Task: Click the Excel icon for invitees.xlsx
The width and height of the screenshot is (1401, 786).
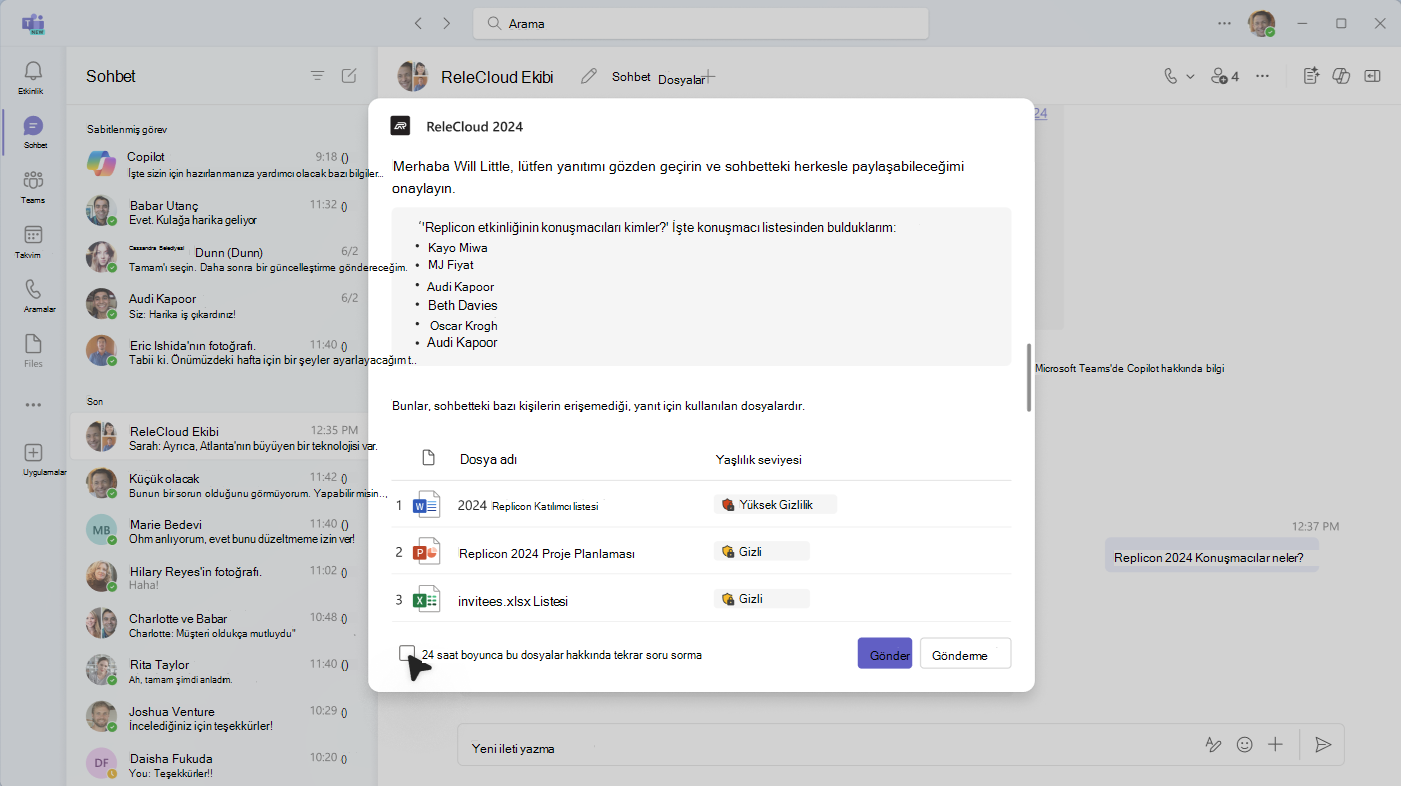Action: [x=428, y=599]
